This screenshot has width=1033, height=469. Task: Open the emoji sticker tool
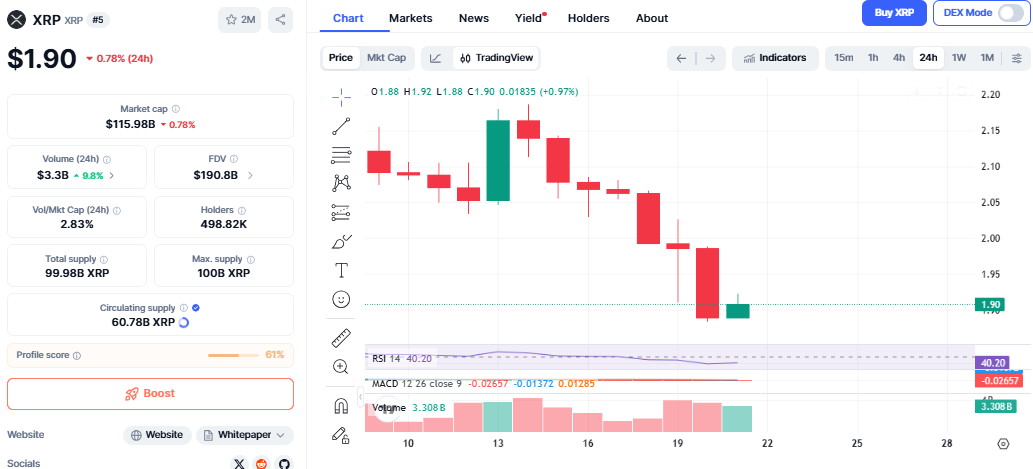coord(341,299)
